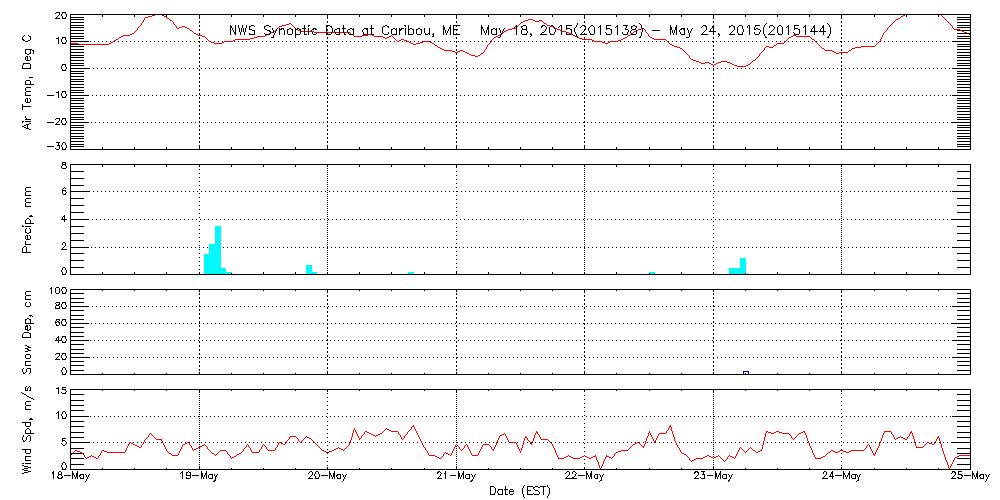Click the 22-May date tick label
This screenshot has width=1000, height=500.
tap(584, 477)
